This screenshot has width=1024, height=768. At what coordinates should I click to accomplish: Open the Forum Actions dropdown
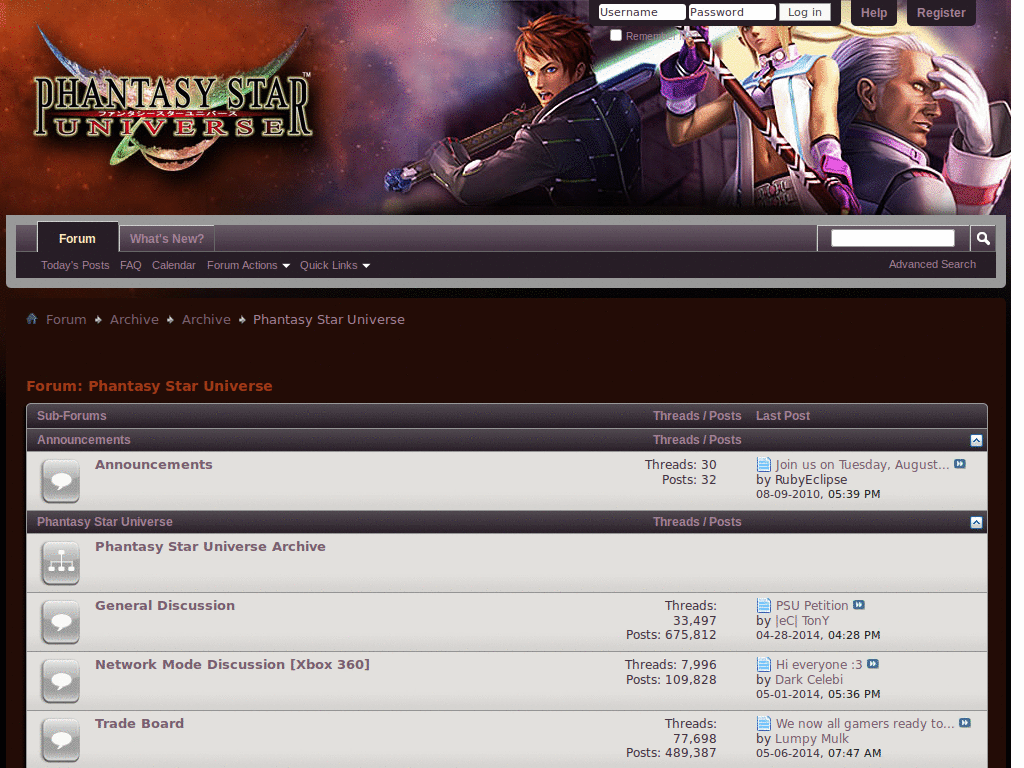tap(248, 265)
